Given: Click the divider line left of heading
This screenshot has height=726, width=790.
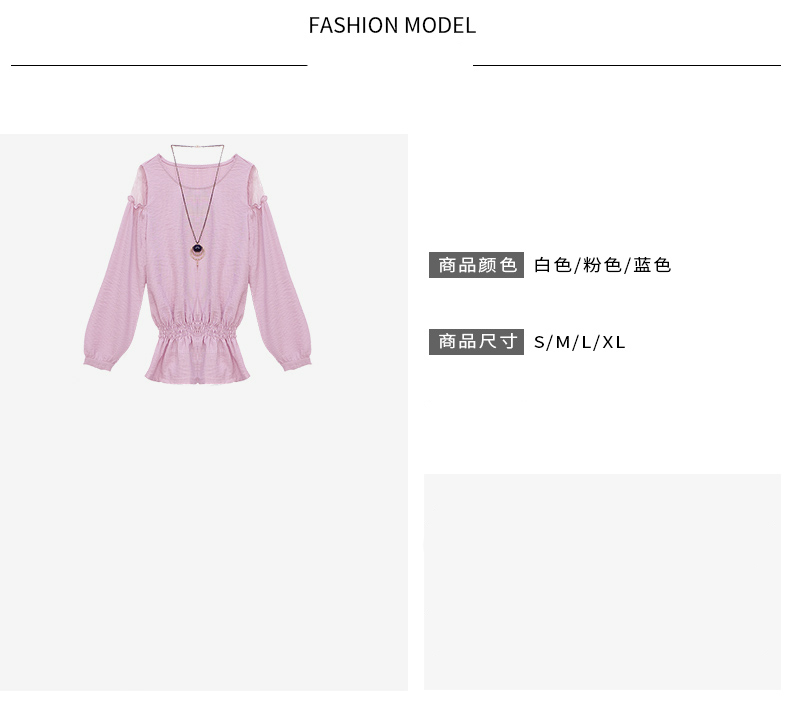Looking at the screenshot, I should click(159, 65).
